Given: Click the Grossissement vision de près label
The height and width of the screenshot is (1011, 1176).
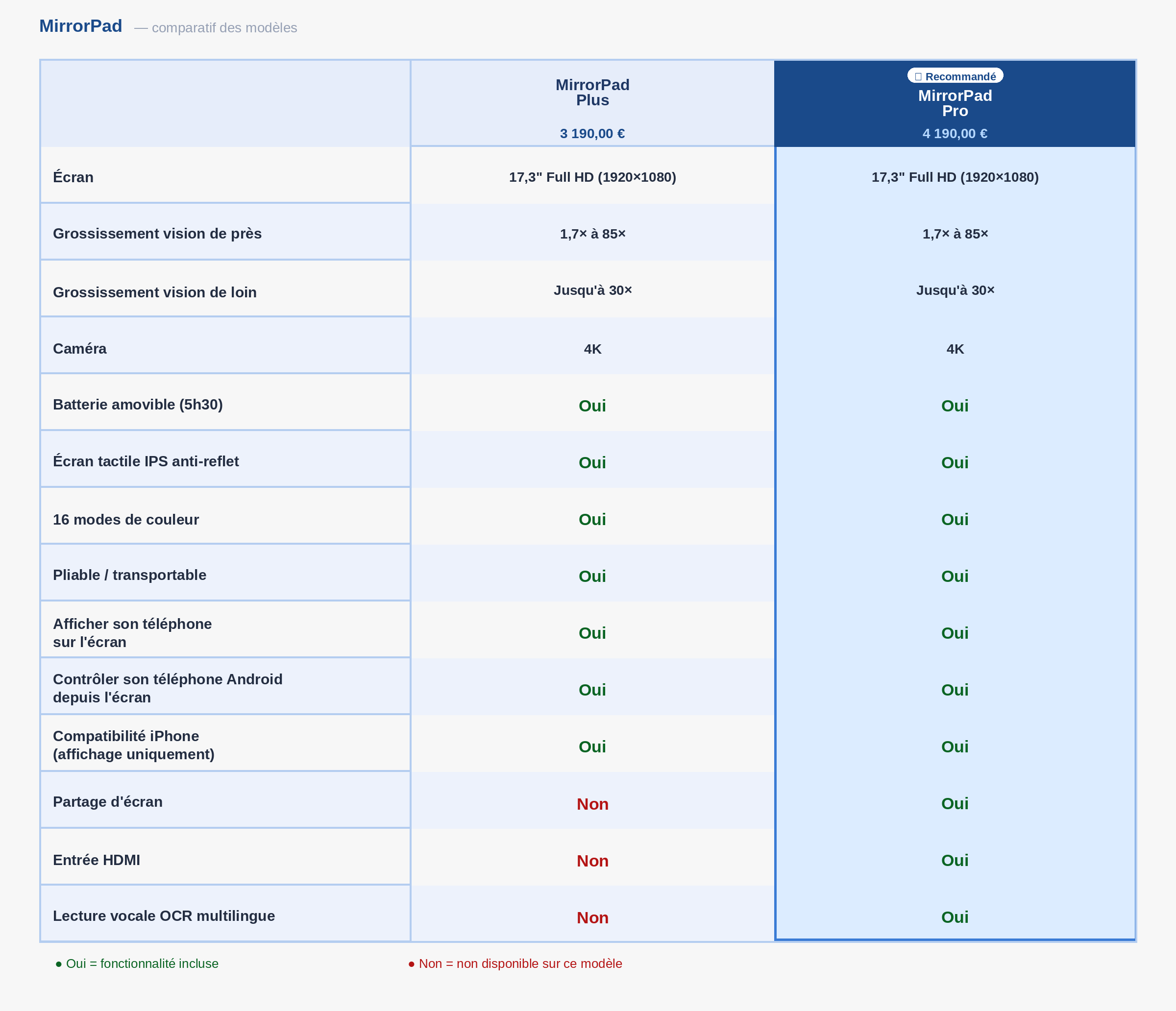Looking at the screenshot, I should [x=157, y=234].
